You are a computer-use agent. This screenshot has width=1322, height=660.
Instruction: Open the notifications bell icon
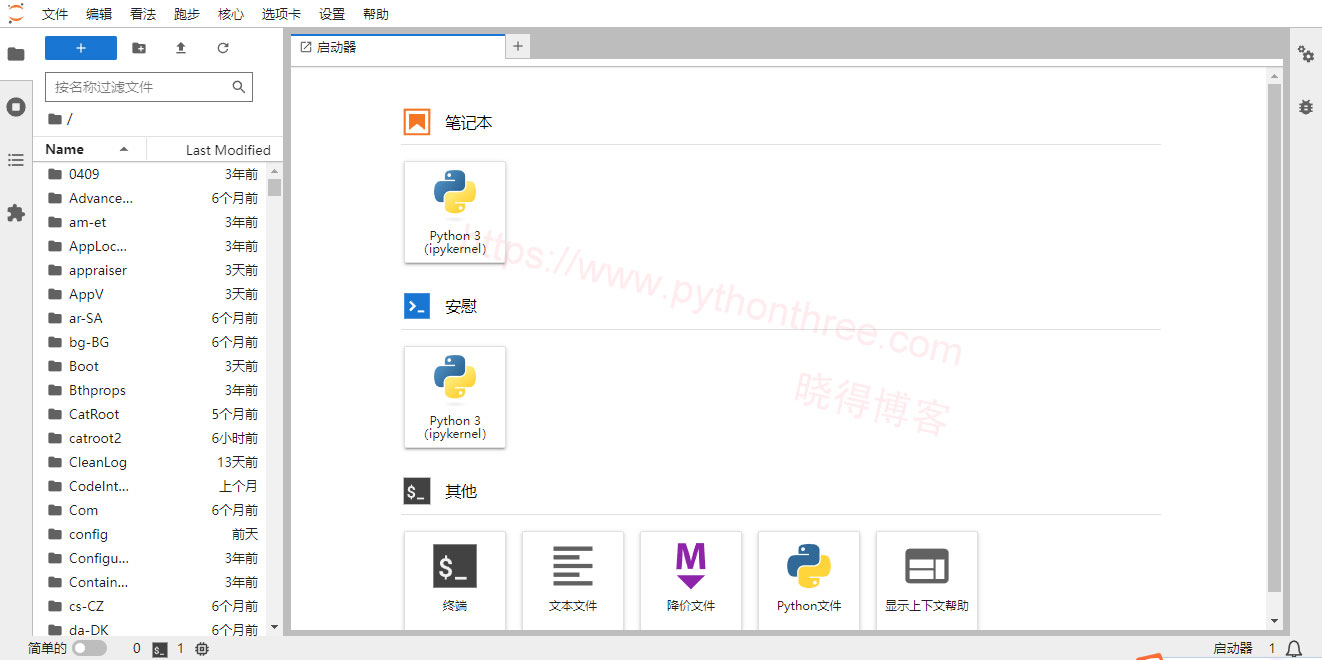pos(1294,649)
